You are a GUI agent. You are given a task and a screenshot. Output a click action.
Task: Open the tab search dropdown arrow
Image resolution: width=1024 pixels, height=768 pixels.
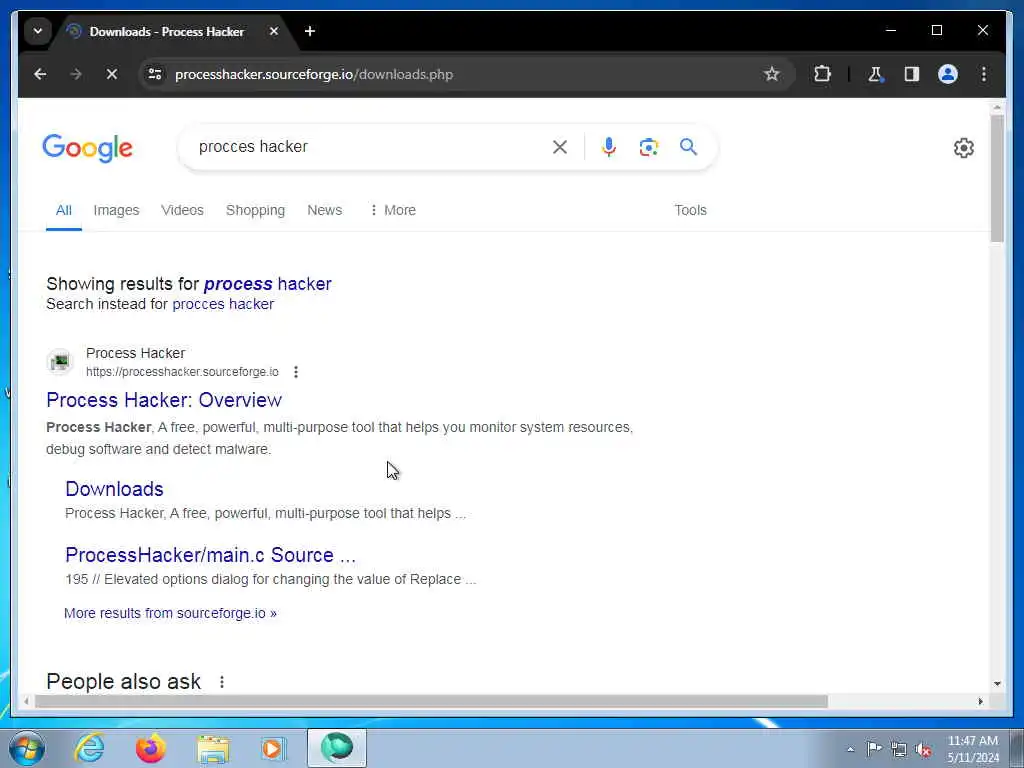[38, 31]
